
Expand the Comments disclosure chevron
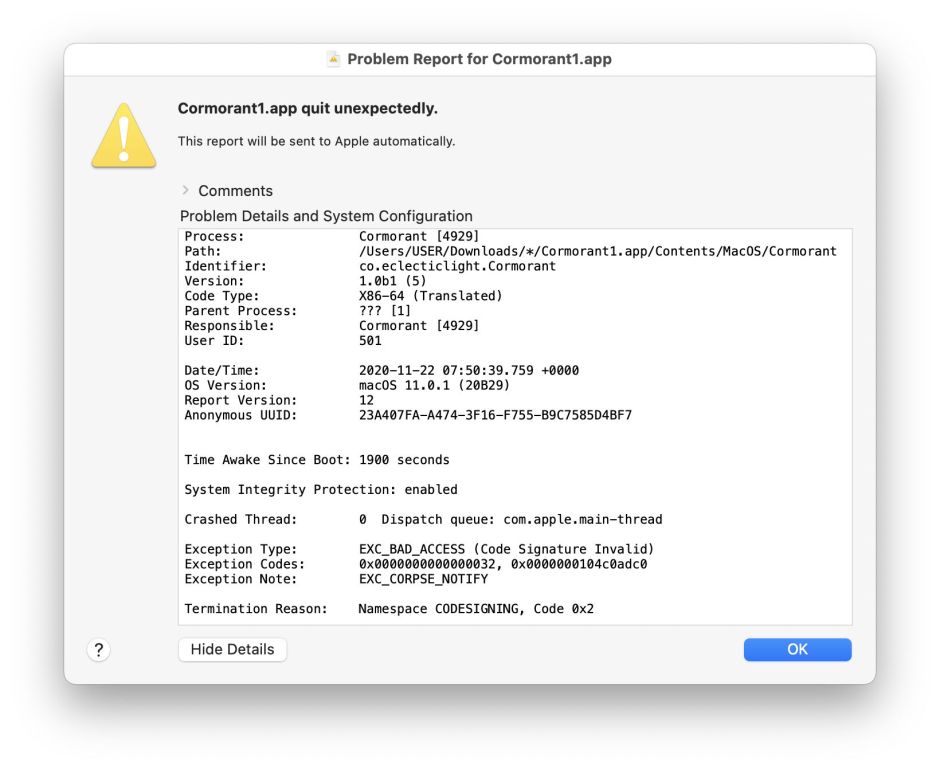186,190
